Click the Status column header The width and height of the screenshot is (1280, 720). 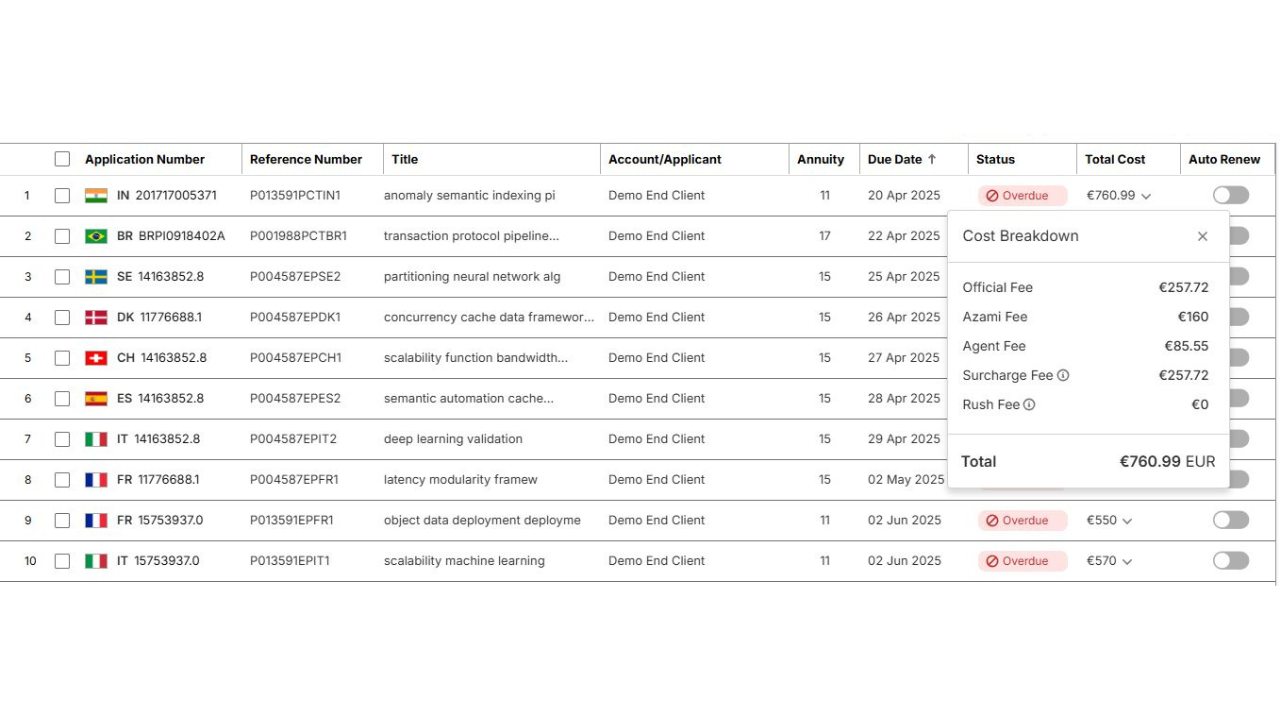tap(995, 158)
